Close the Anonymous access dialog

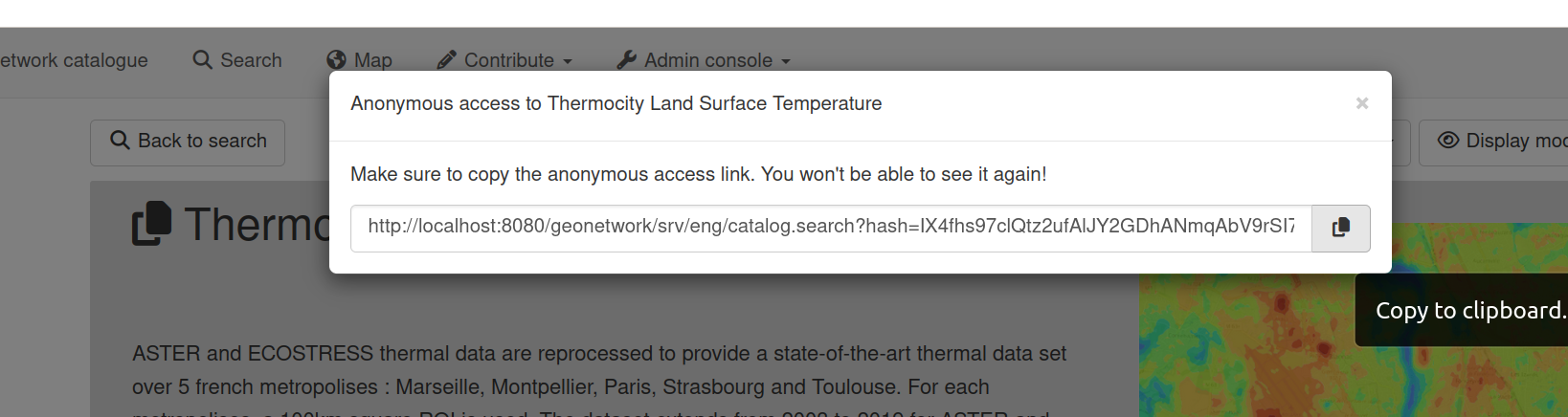pos(1361,103)
